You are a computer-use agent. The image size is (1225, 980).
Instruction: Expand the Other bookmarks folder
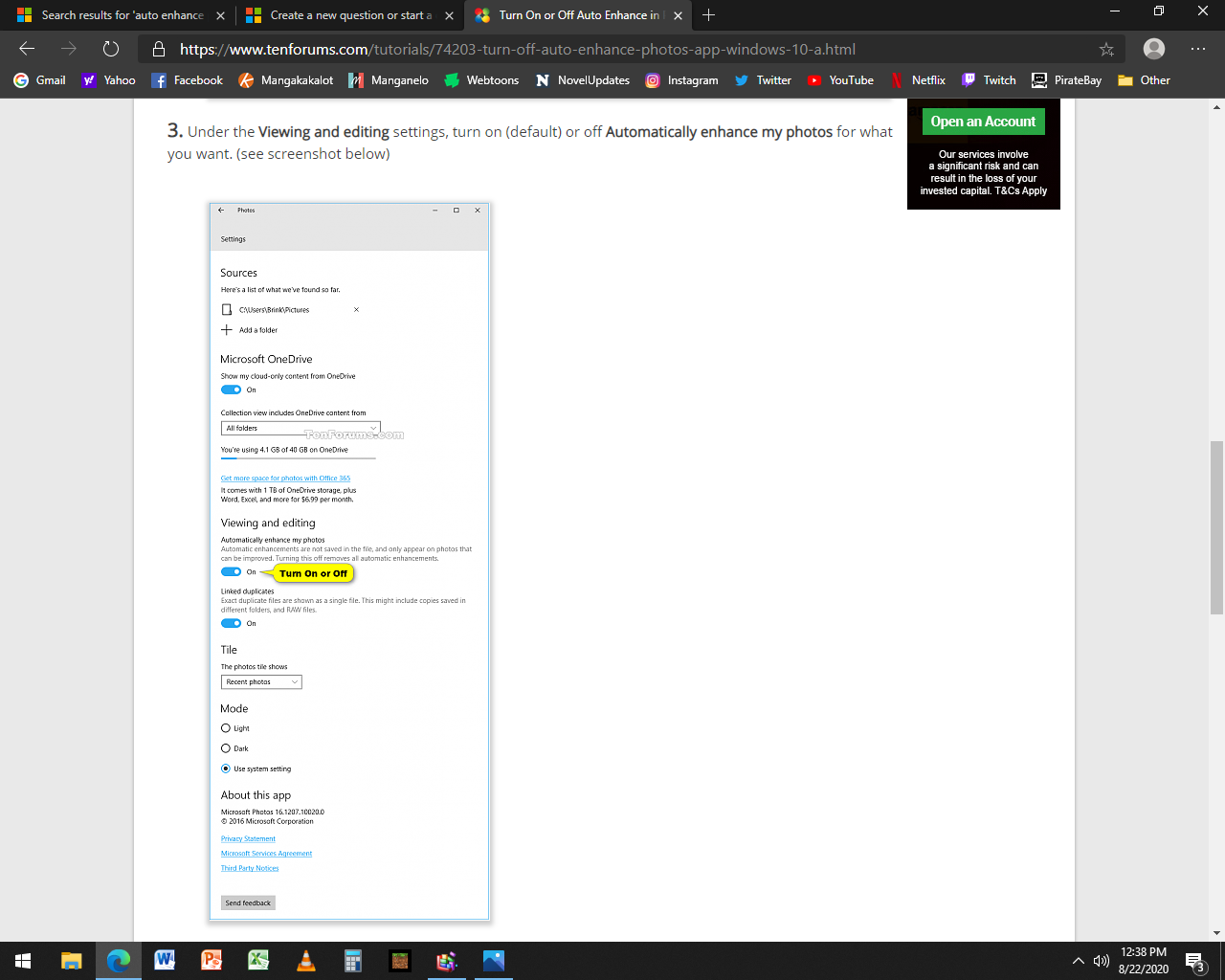pyautogui.click(x=1143, y=80)
